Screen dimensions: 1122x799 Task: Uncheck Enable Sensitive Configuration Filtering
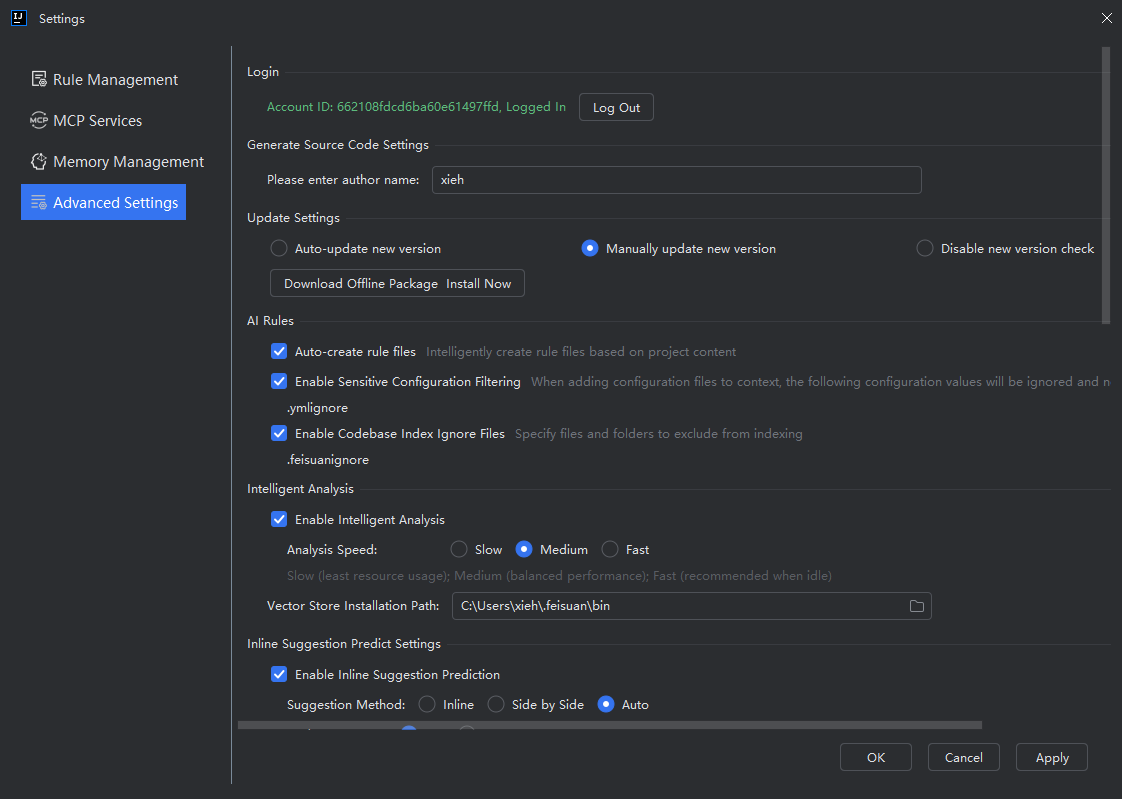(x=279, y=382)
